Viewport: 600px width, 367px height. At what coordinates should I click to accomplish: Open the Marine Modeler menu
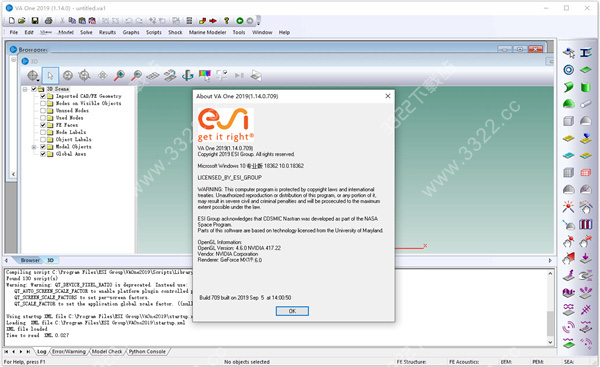pos(207,33)
